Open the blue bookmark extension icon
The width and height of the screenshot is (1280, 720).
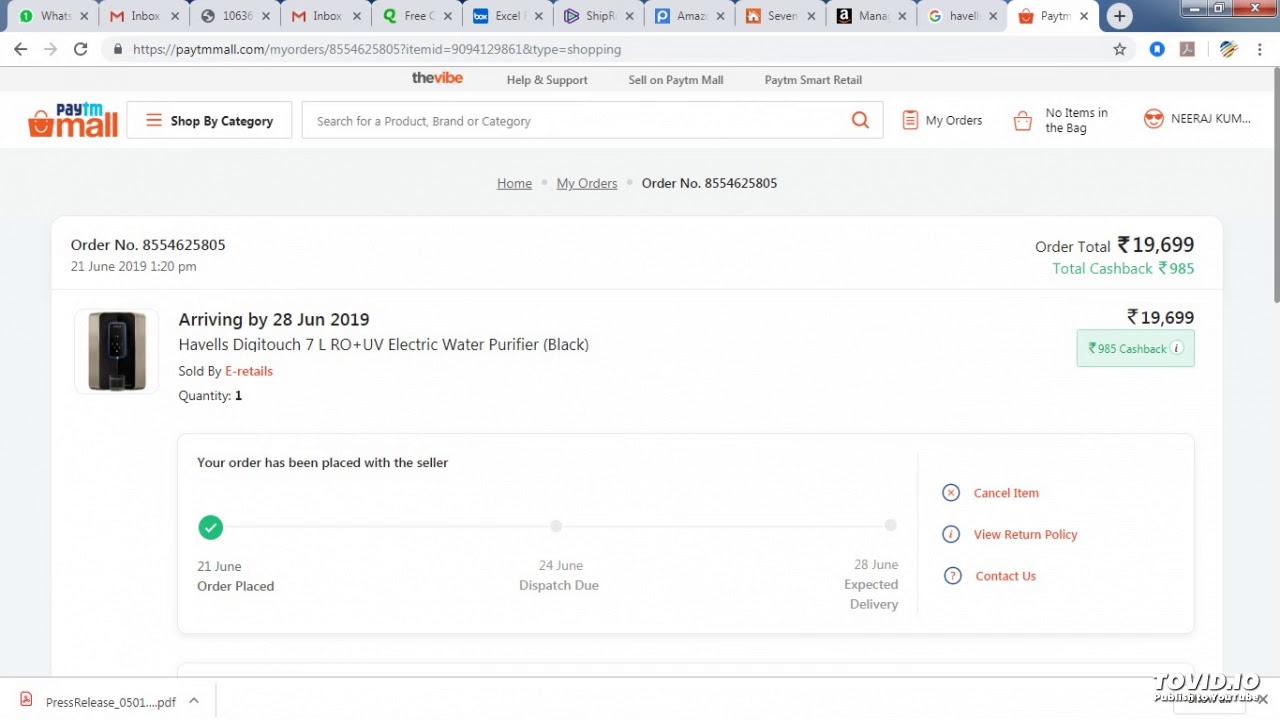coord(1157,49)
